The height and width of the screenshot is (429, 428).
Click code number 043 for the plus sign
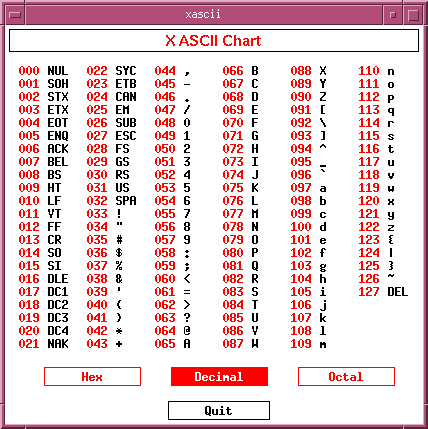point(97,344)
